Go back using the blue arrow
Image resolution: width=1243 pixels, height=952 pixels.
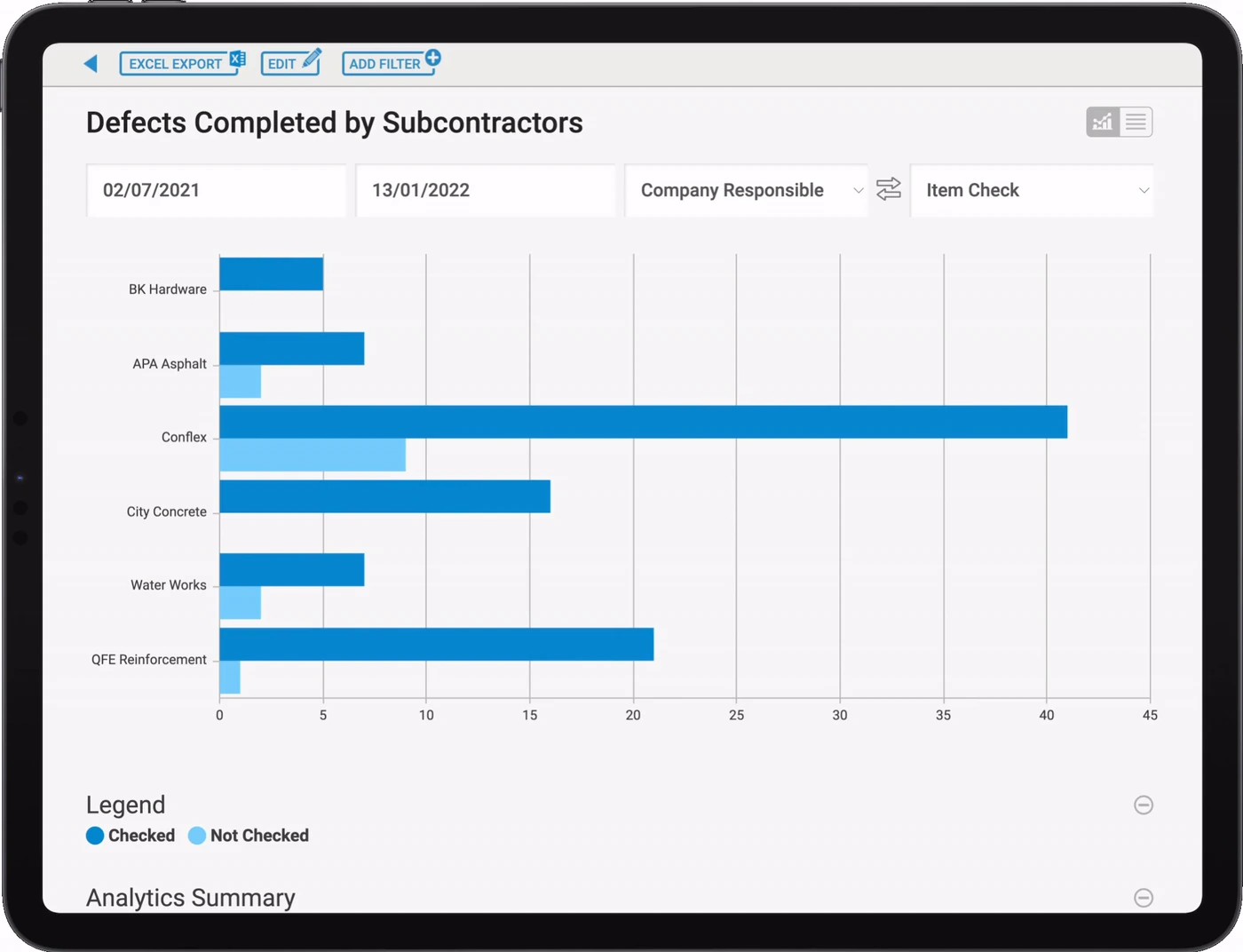tap(91, 63)
